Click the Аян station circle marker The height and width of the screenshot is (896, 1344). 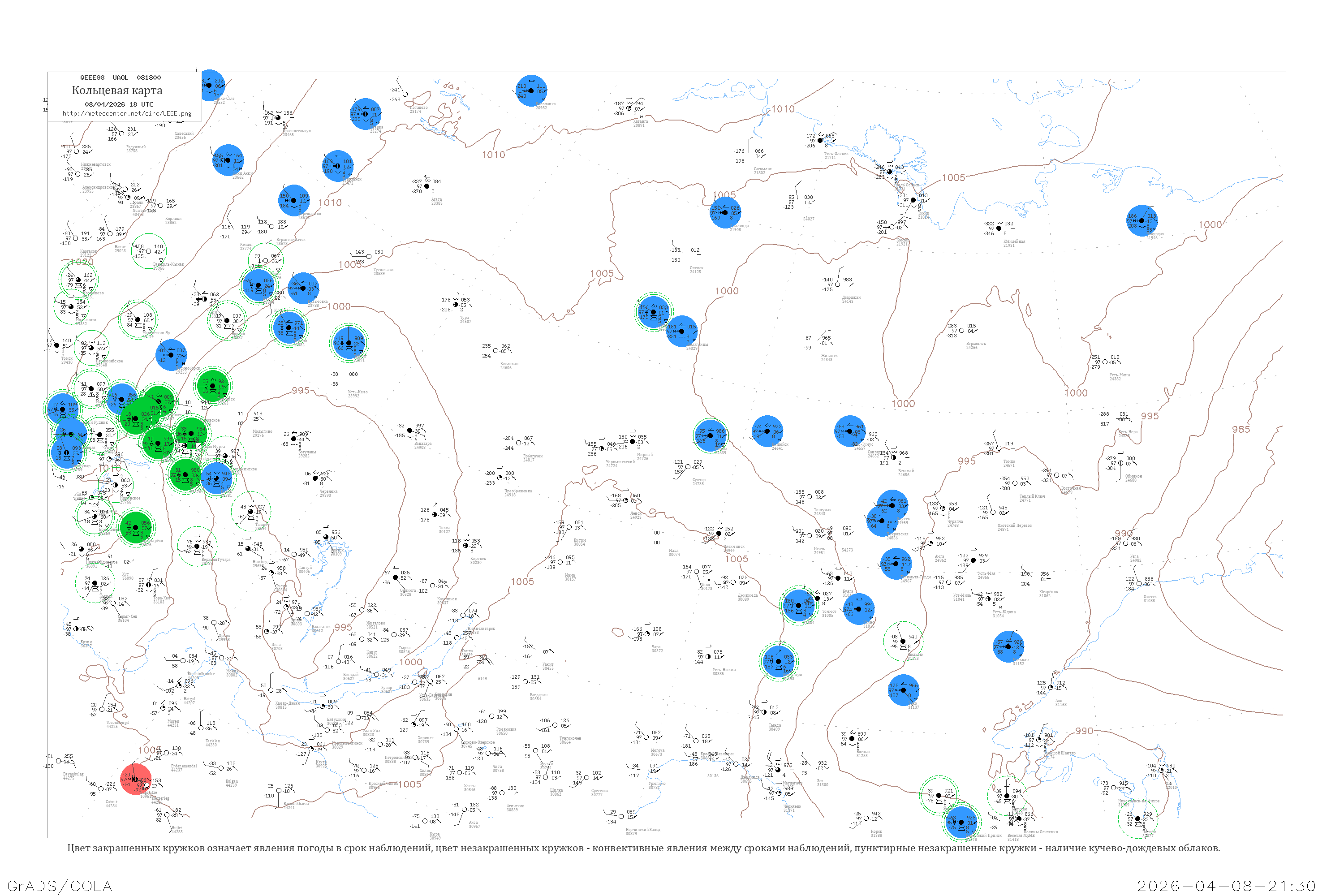[1051, 687]
